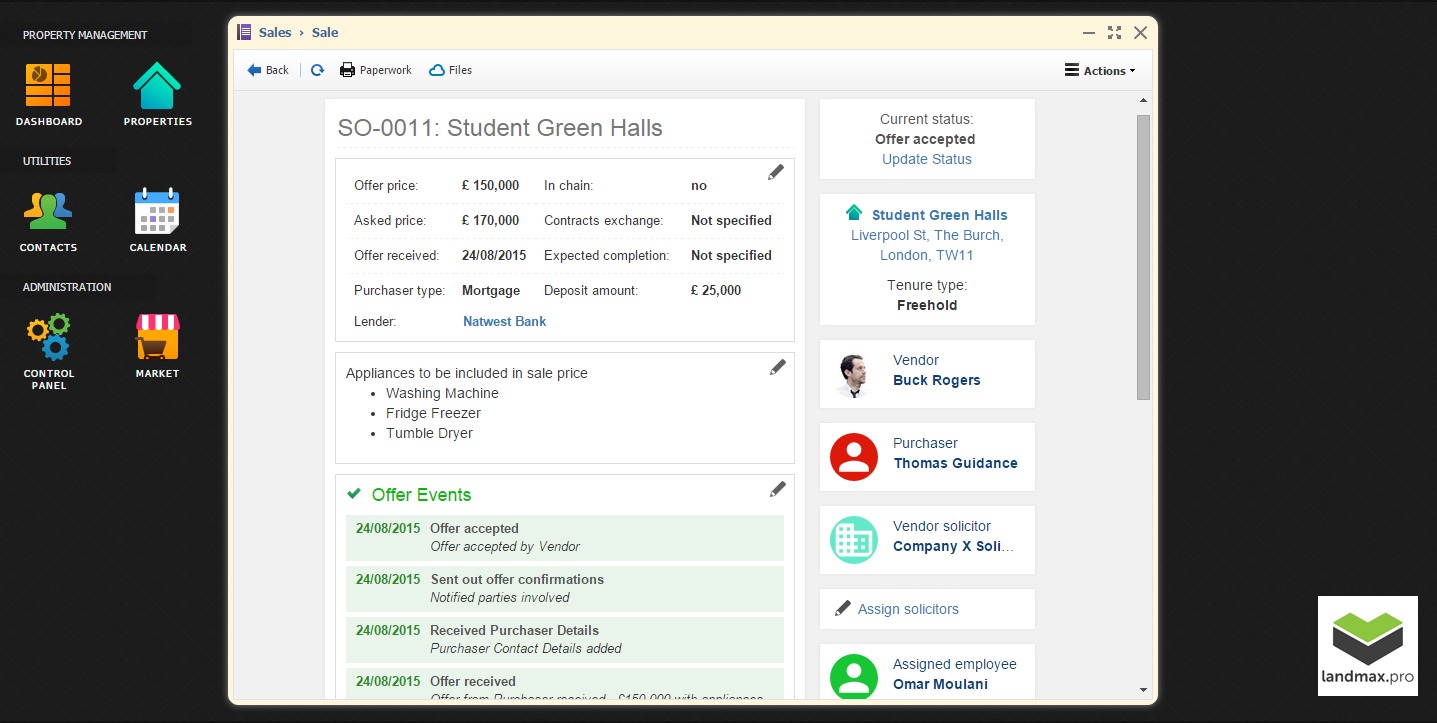Click the Assign solicitors link
The image size is (1437, 723).
(x=907, y=609)
